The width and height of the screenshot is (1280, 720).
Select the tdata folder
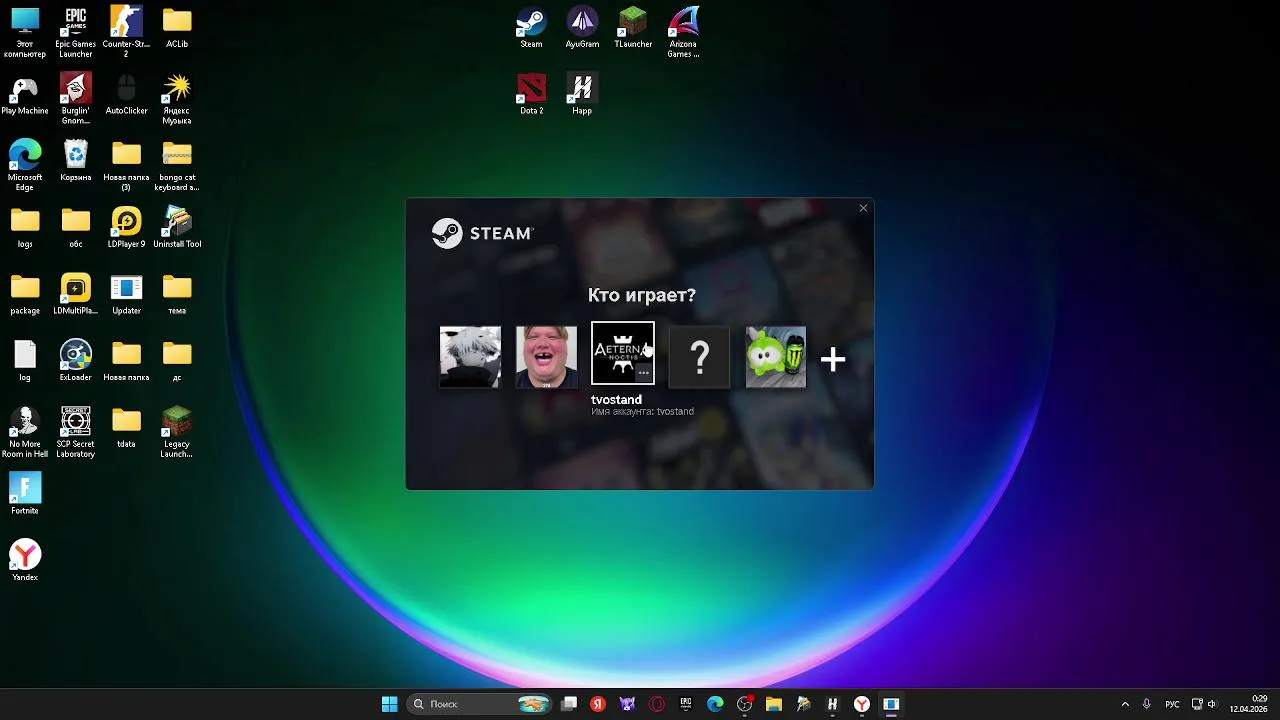[x=126, y=428]
